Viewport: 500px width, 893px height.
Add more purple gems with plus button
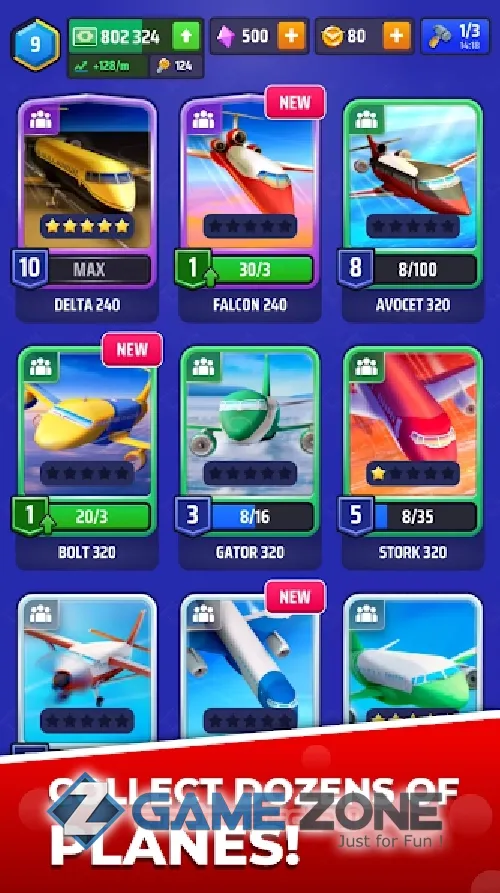(x=291, y=36)
